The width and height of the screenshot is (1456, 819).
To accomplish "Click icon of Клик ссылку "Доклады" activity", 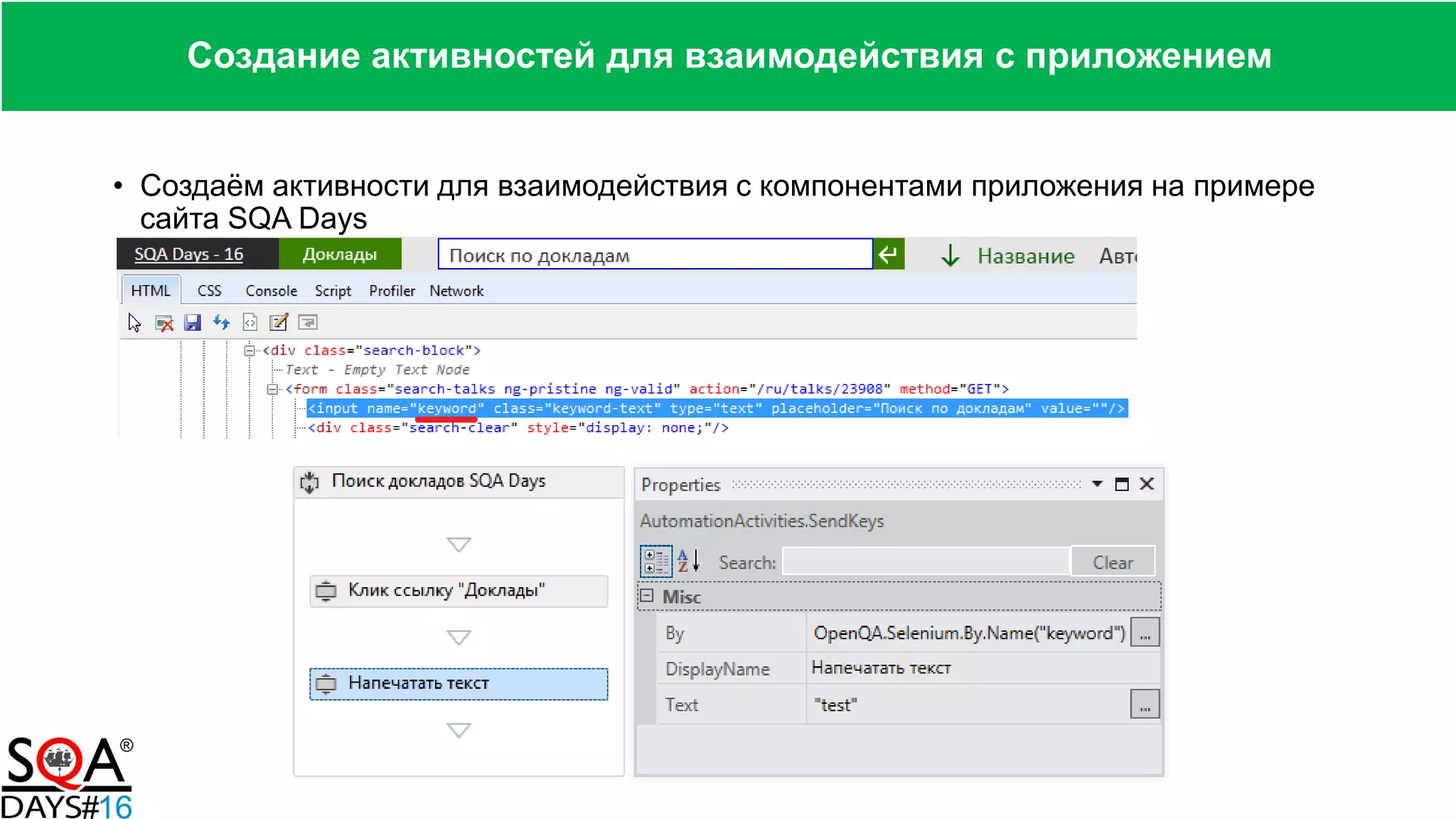I will tap(326, 591).
